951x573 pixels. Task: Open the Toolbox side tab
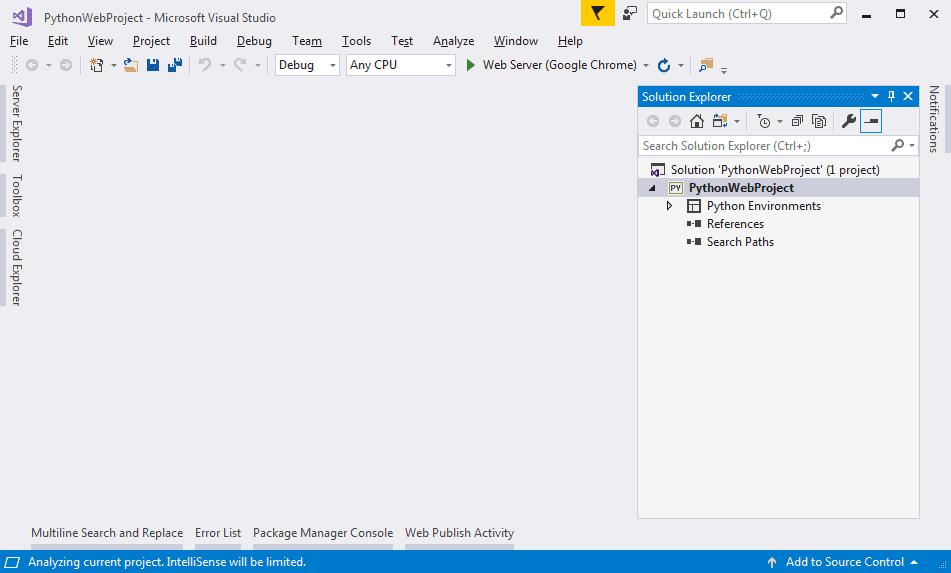coord(16,195)
